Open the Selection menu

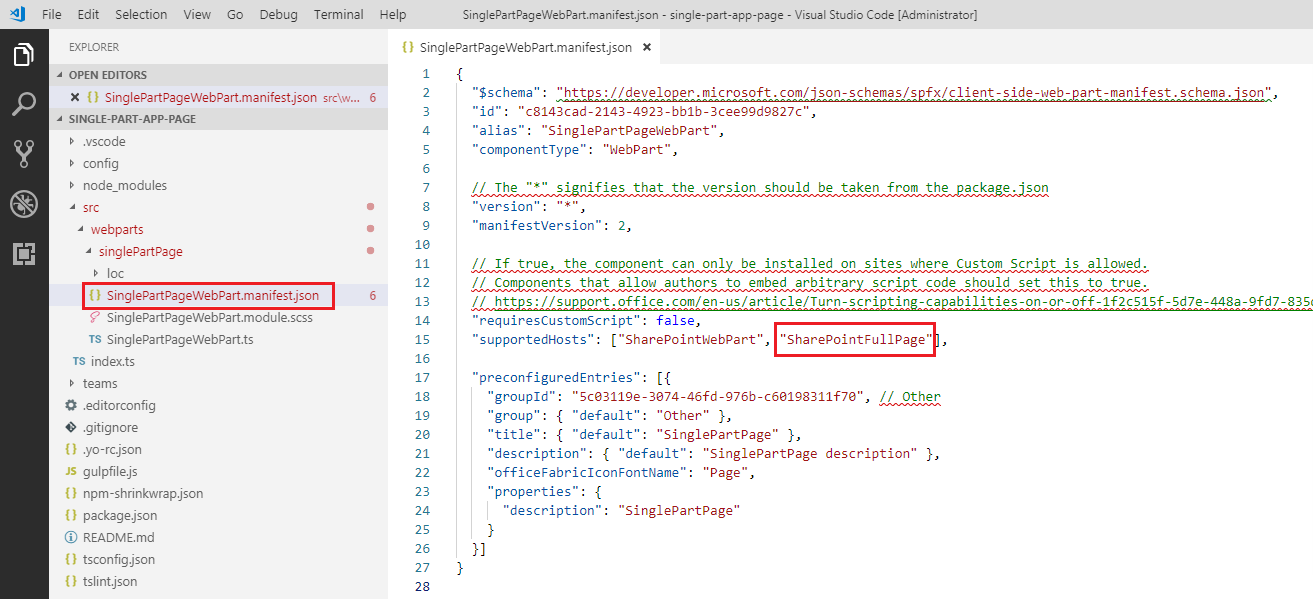(x=141, y=15)
